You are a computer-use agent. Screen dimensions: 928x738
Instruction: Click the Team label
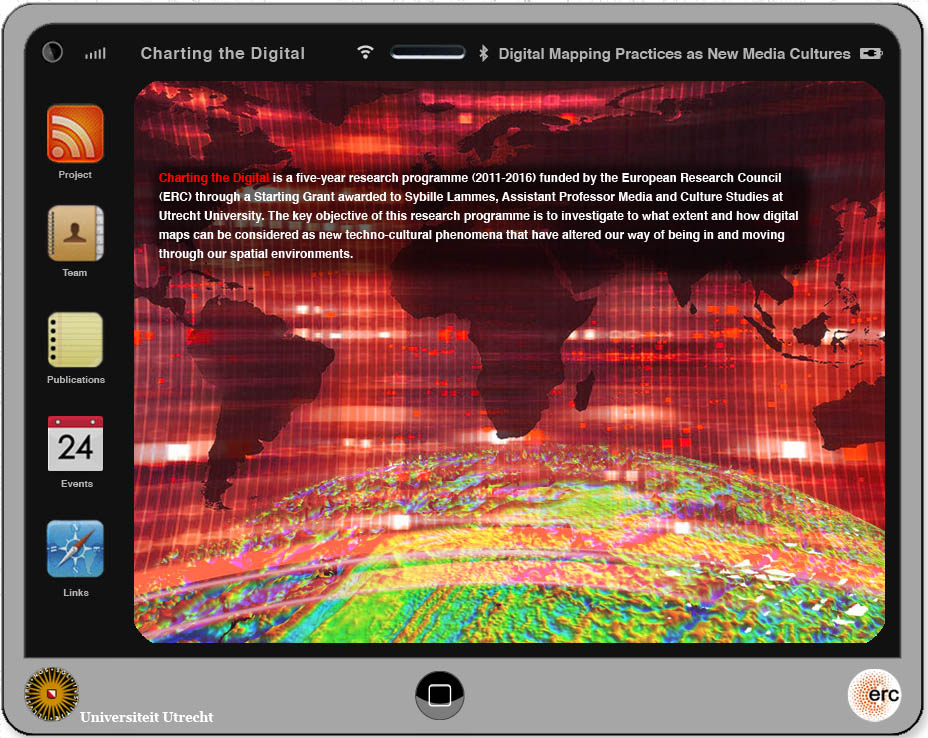[x=75, y=273]
